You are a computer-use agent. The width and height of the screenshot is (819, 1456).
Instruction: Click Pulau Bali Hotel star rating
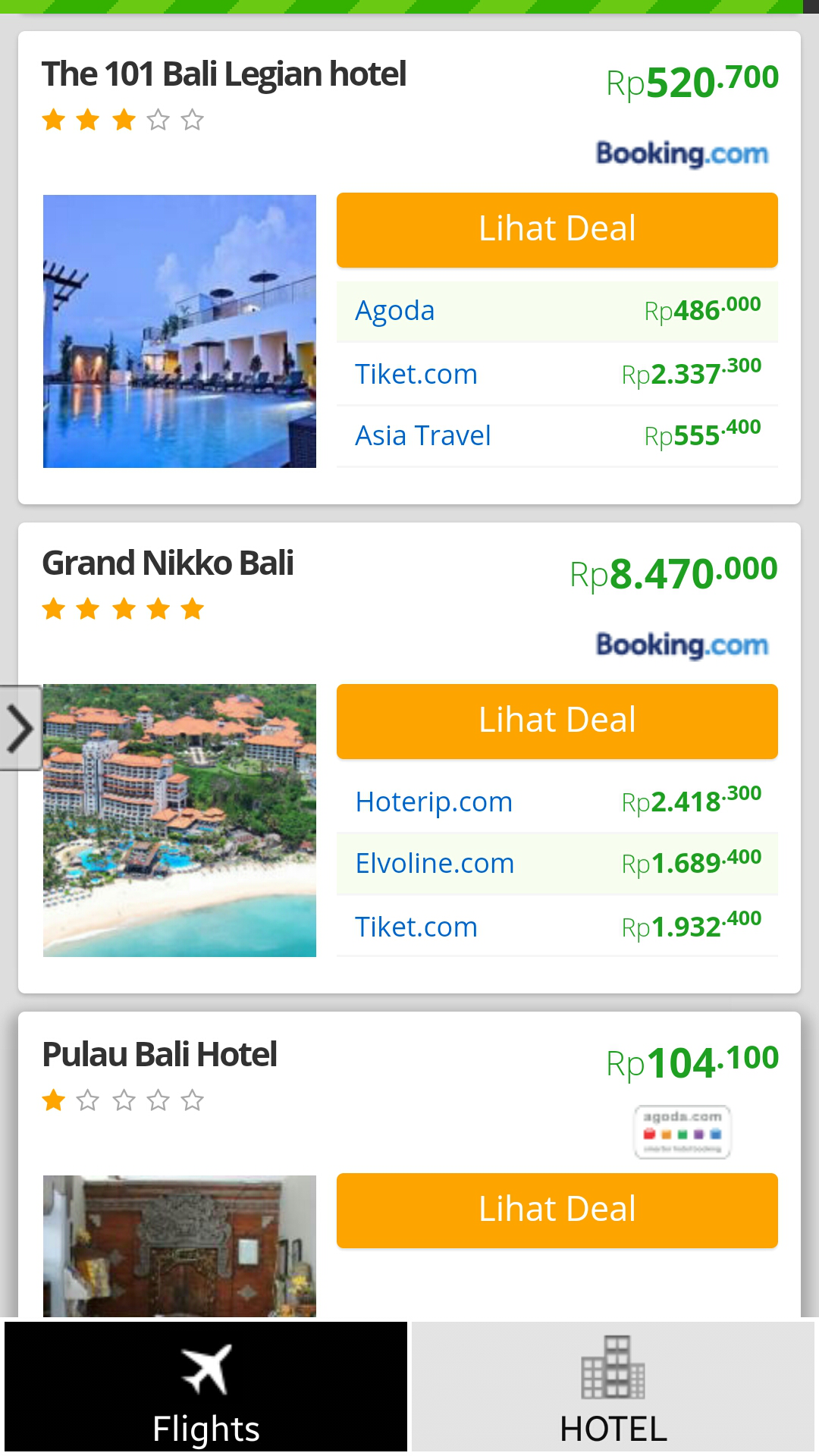pyautogui.click(x=123, y=1100)
